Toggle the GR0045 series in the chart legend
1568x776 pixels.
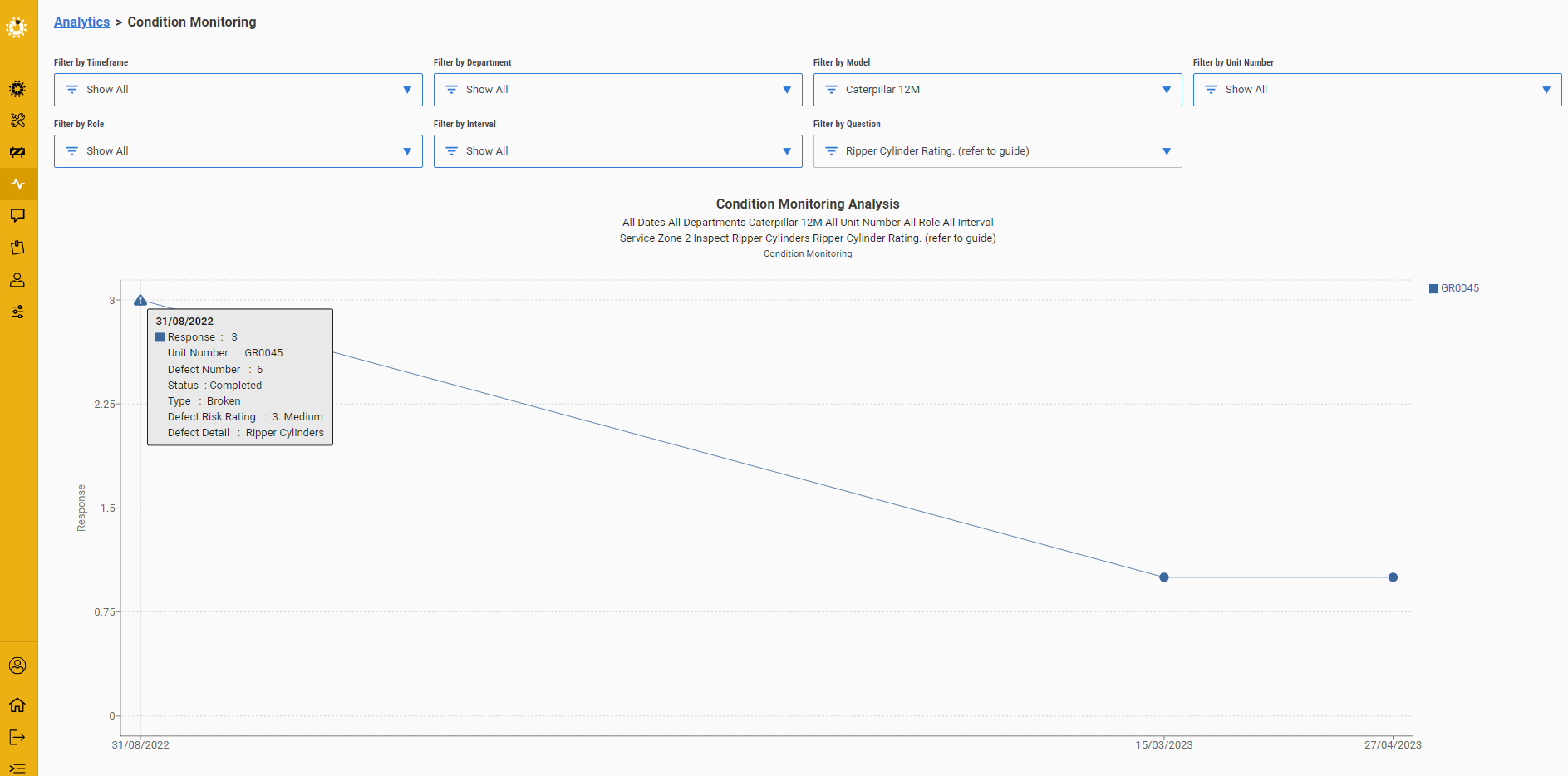(1454, 288)
